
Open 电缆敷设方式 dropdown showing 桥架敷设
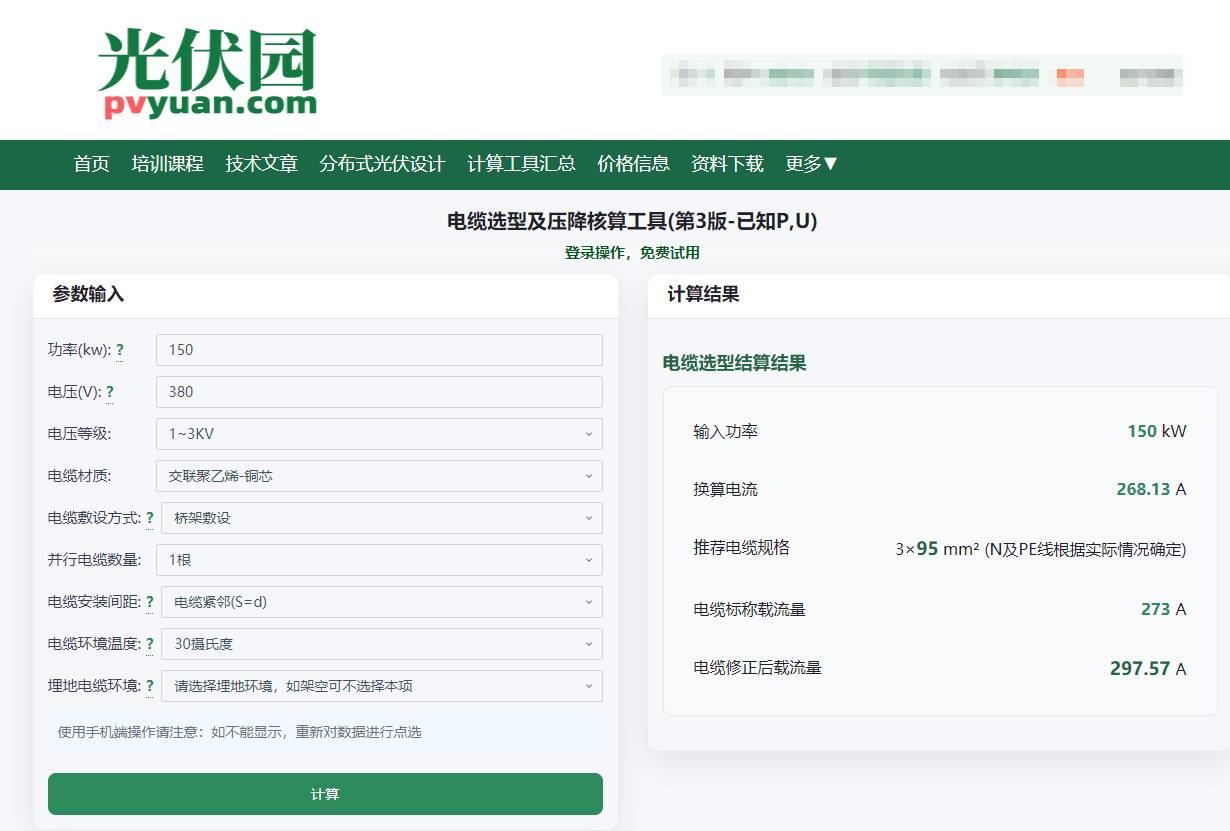pos(381,518)
